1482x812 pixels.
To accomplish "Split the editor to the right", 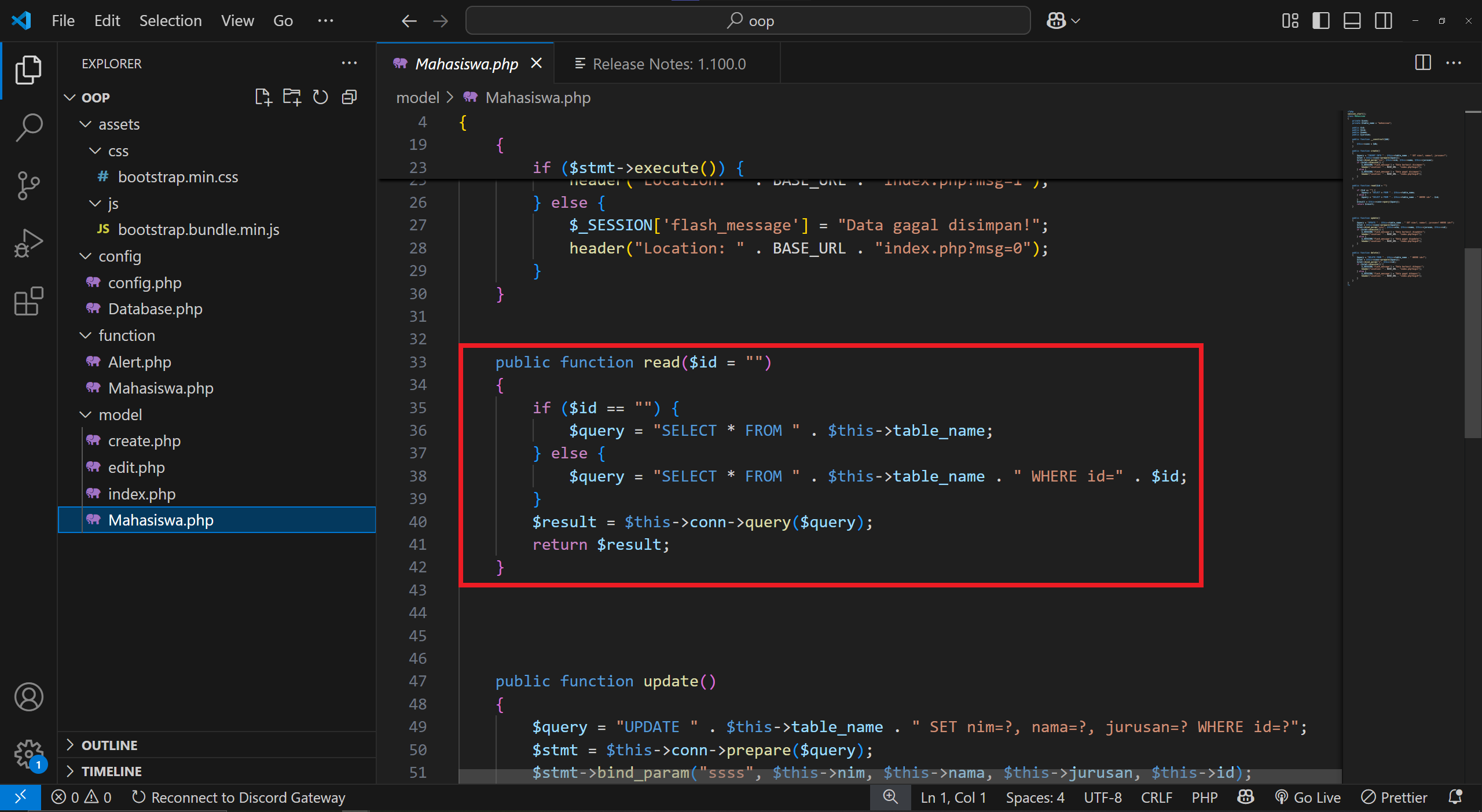I will click(x=1422, y=63).
